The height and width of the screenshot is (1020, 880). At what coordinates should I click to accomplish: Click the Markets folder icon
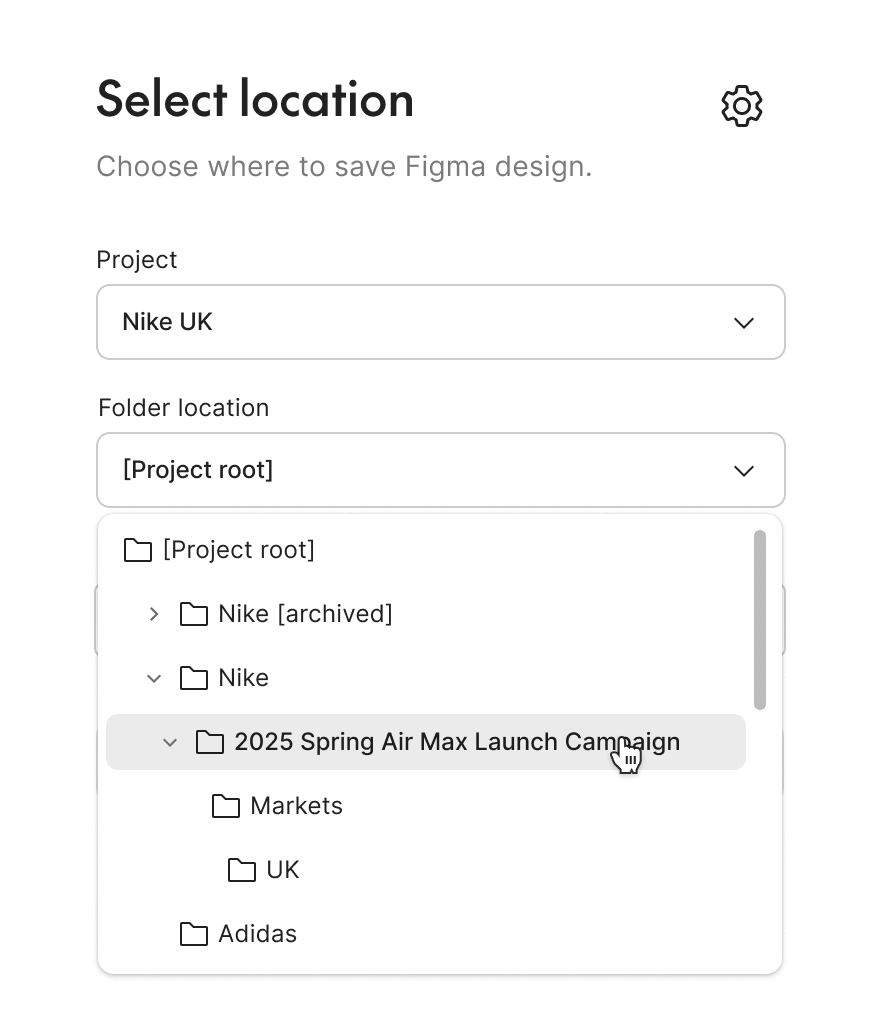[x=226, y=806]
